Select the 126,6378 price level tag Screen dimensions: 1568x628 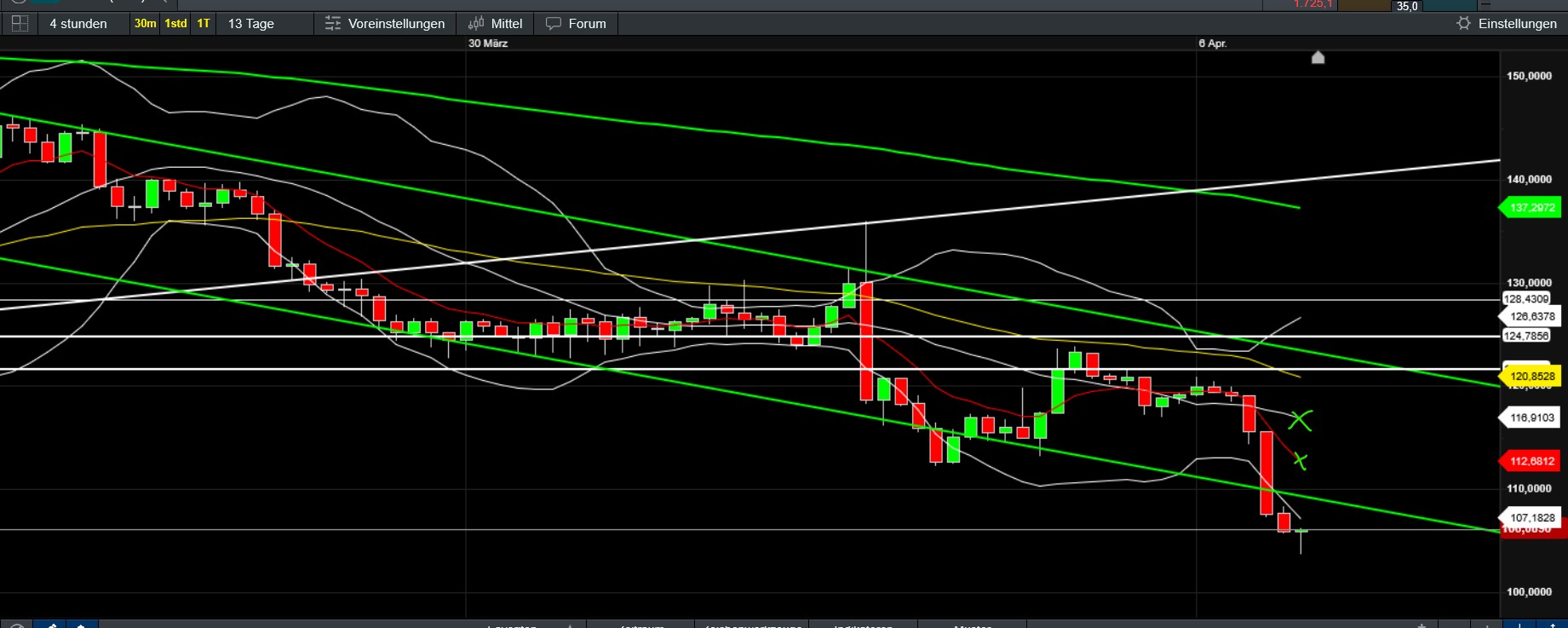[x=1532, y=316]
